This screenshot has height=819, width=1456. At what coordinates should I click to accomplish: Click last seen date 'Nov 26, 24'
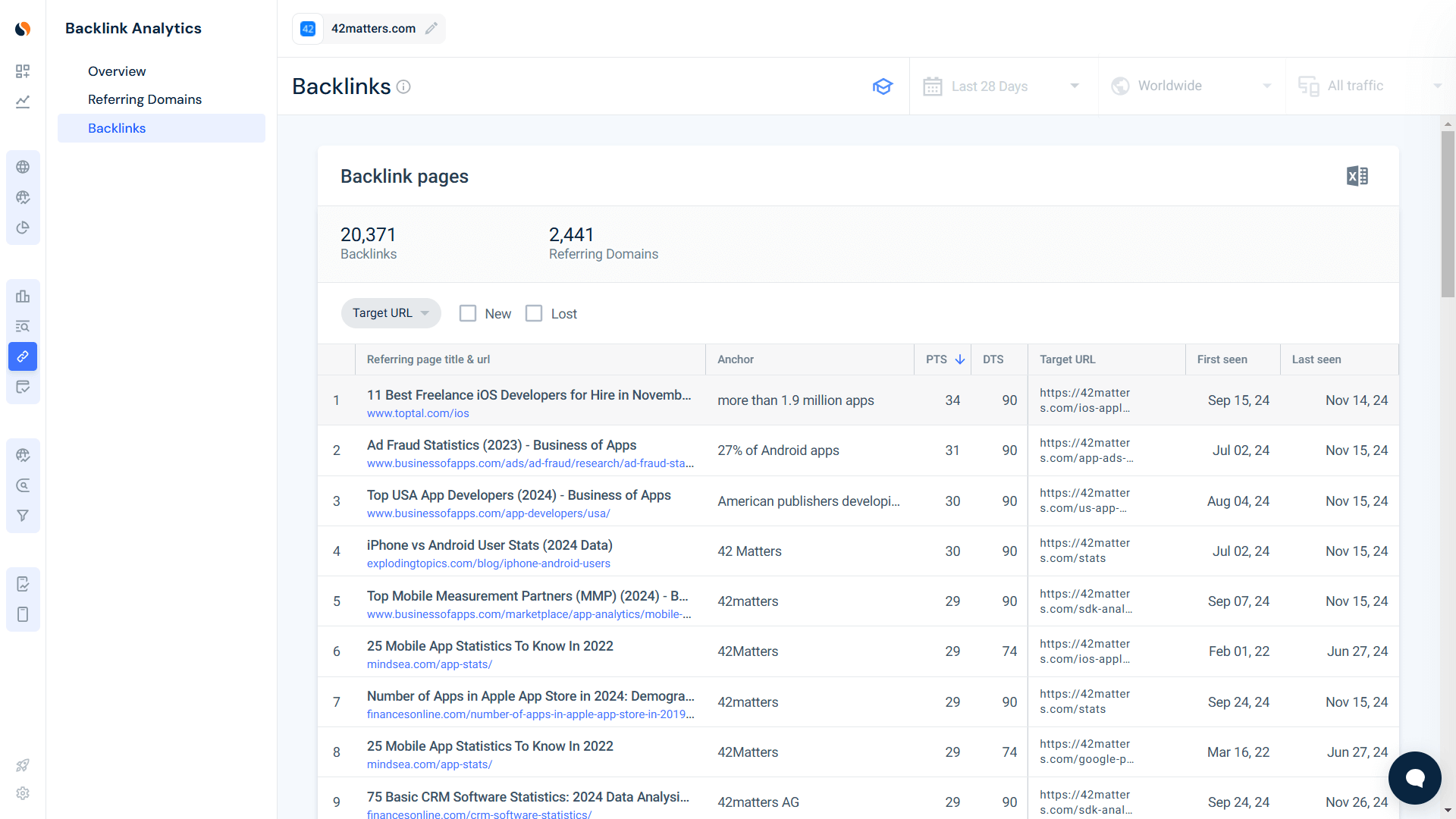(x=1357, y=802)
